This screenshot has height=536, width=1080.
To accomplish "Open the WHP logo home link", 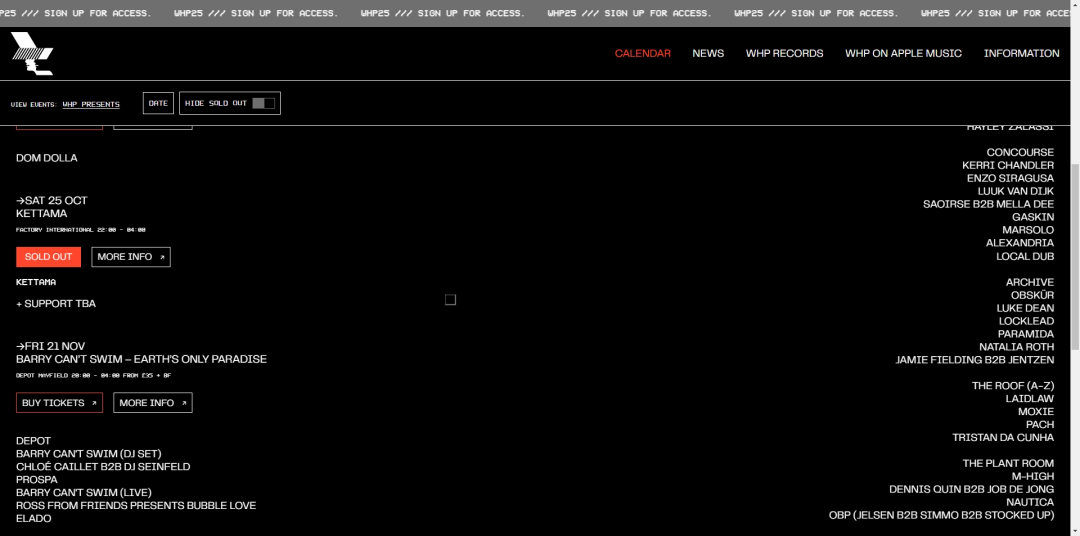I will pos(32,54).
